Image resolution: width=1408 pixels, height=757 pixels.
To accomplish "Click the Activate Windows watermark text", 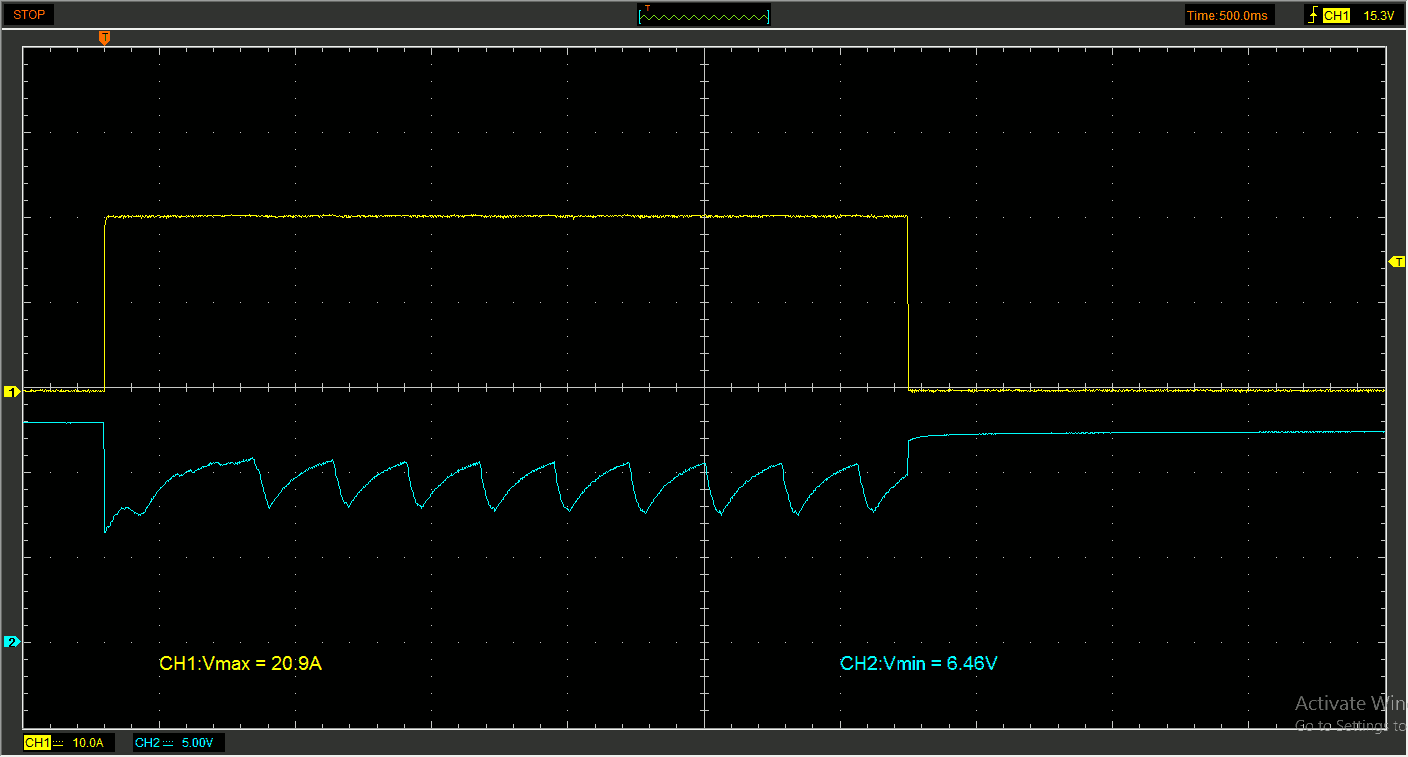I will point(1350,703).
